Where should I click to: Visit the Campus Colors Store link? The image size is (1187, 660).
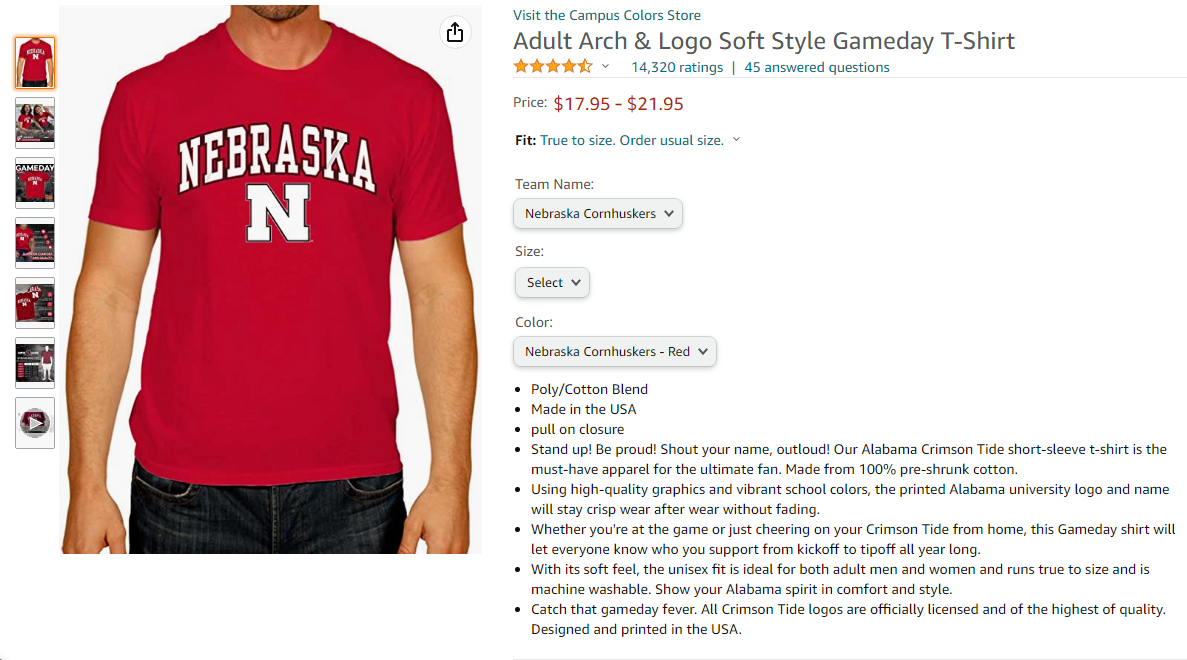click(x=606, y=15)
